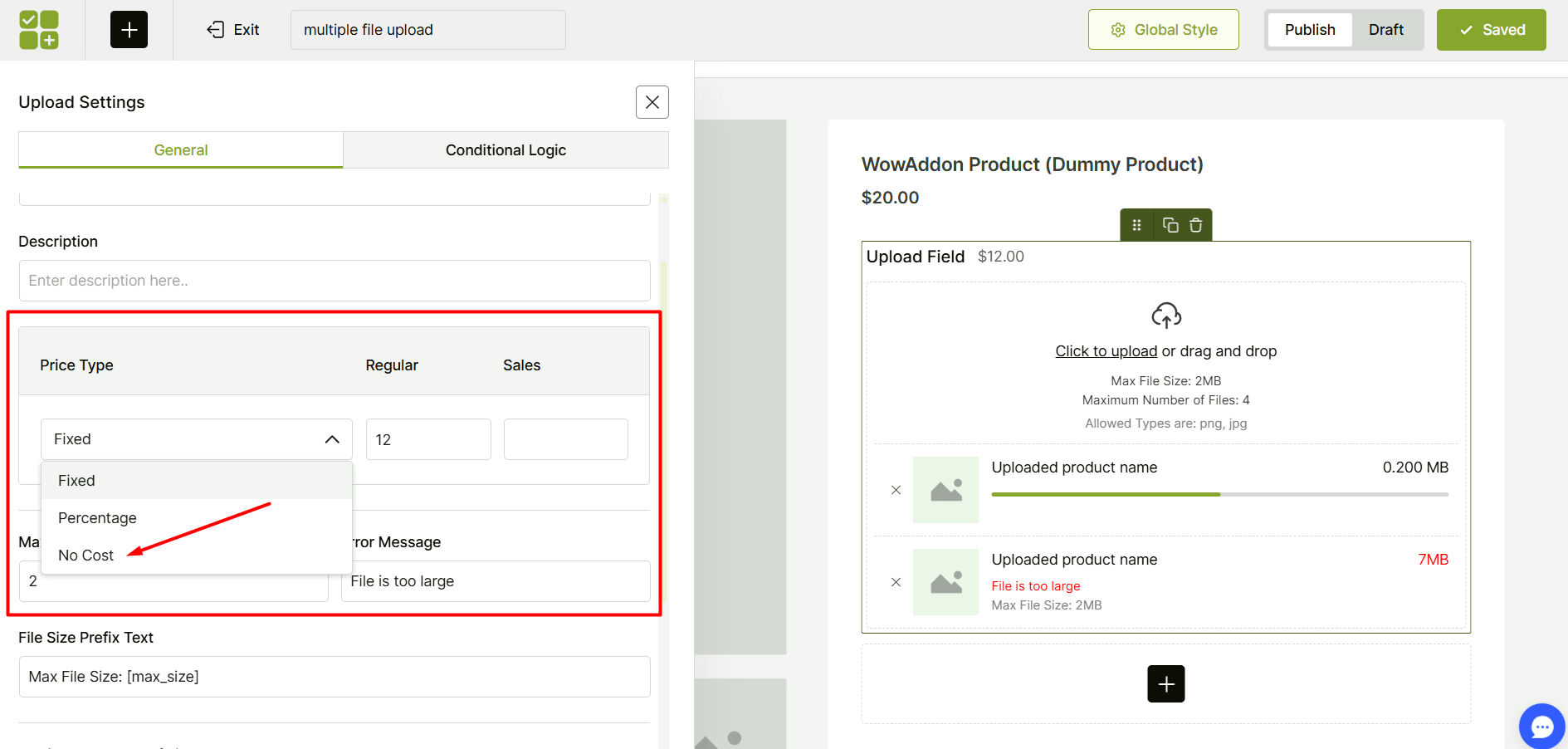The width and height of the screenshot is (1568, 749).
Task: Click the black plus add button in top bar
Action: [129, 30]
